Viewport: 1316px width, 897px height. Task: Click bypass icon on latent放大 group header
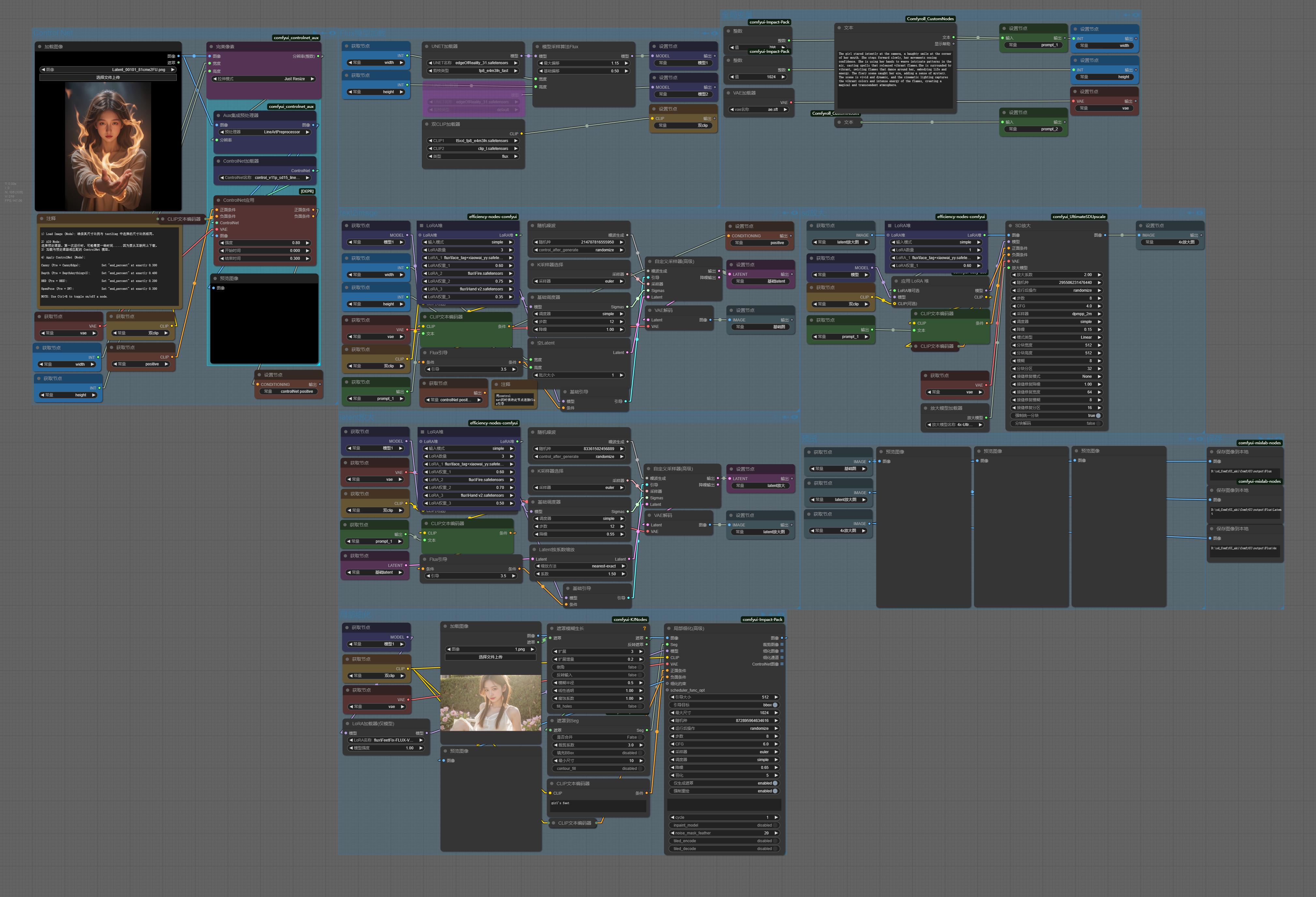(x=785, y=417)
